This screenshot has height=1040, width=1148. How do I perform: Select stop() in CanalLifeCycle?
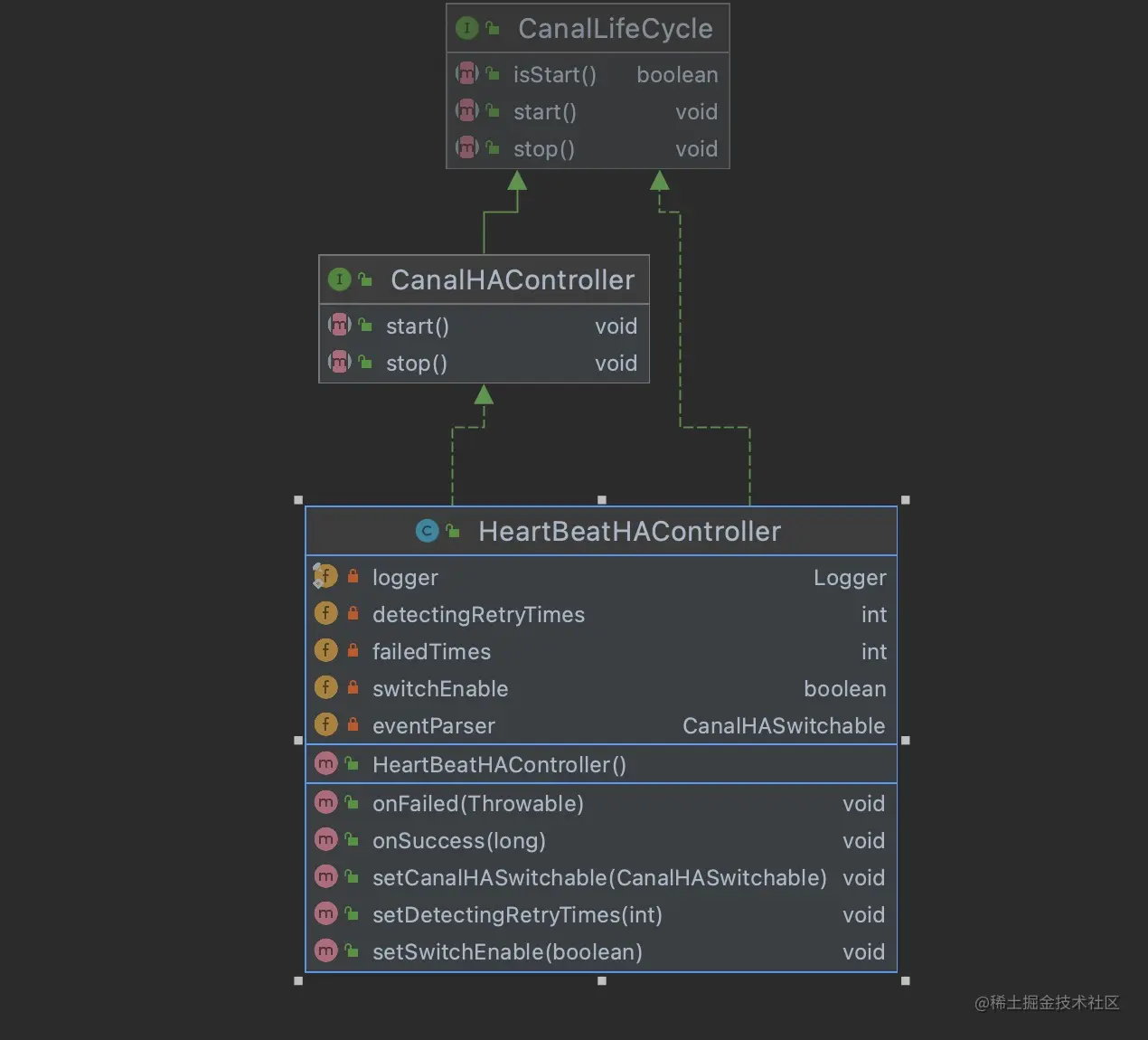coord(544,149)
